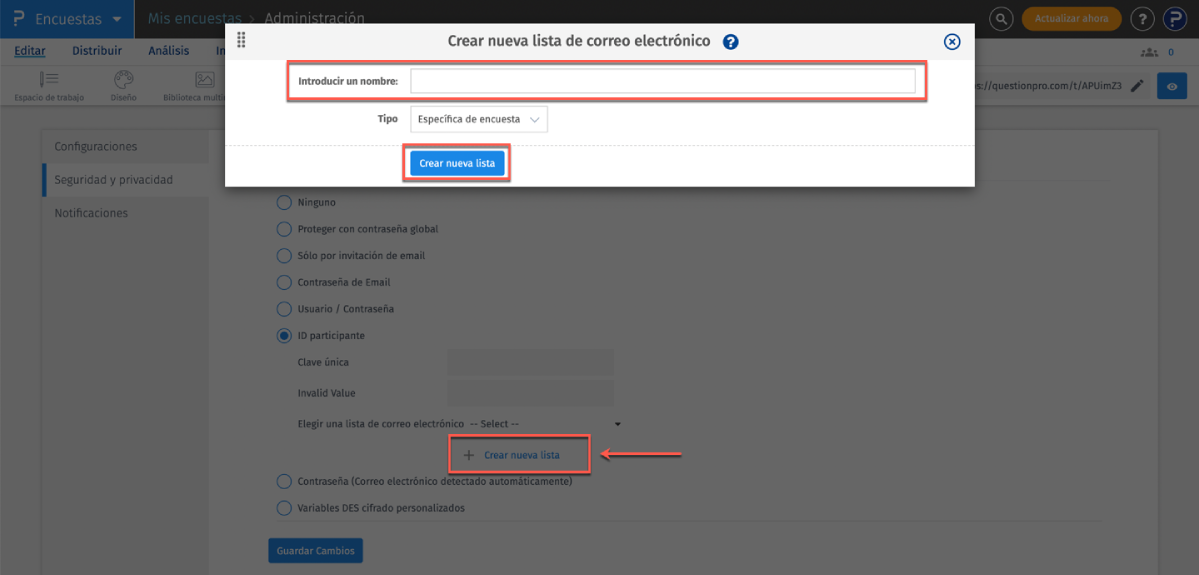Click the eye preview button
The image size is (1199, 575).
point(1171,86)
